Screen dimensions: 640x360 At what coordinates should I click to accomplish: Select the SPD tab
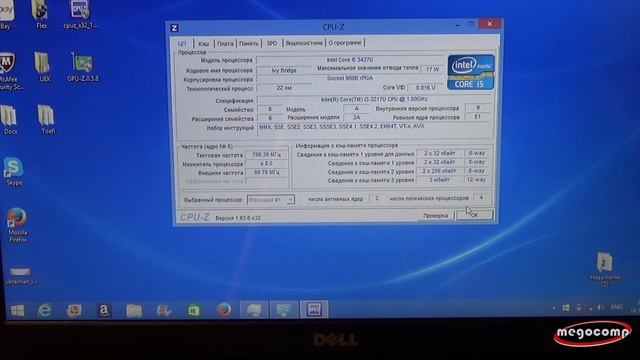coord(272,43)
